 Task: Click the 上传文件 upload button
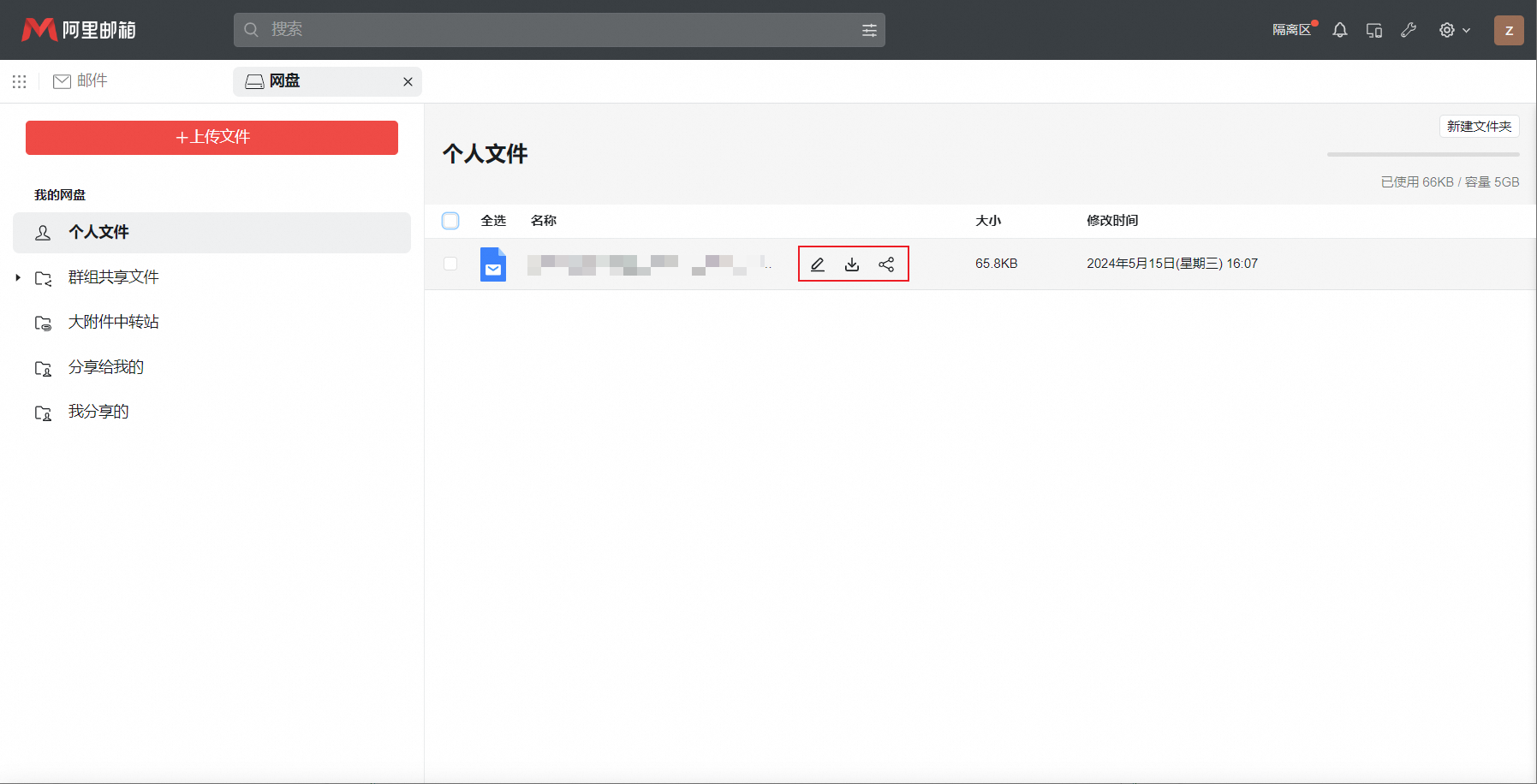point(211,137)
